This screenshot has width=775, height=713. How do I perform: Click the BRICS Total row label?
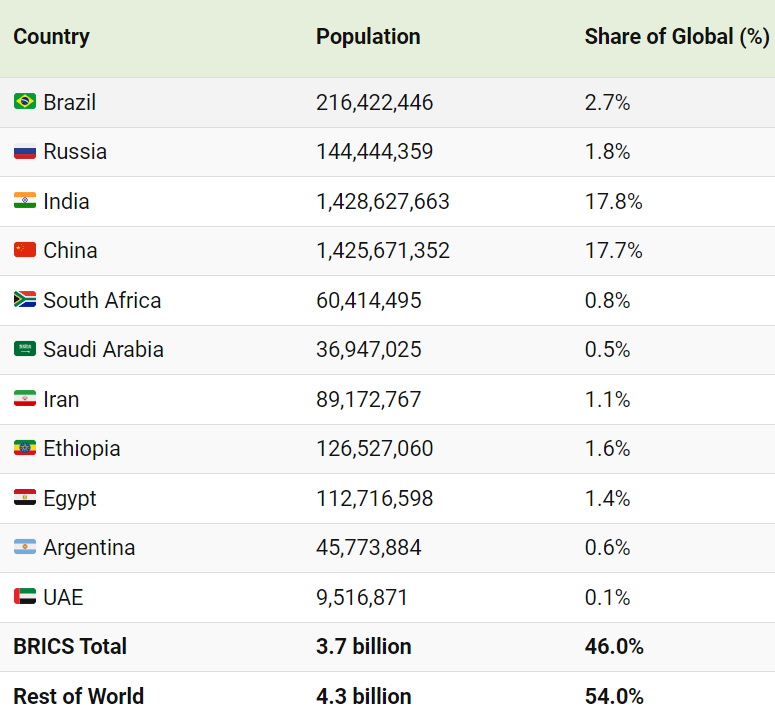(70, 646)
